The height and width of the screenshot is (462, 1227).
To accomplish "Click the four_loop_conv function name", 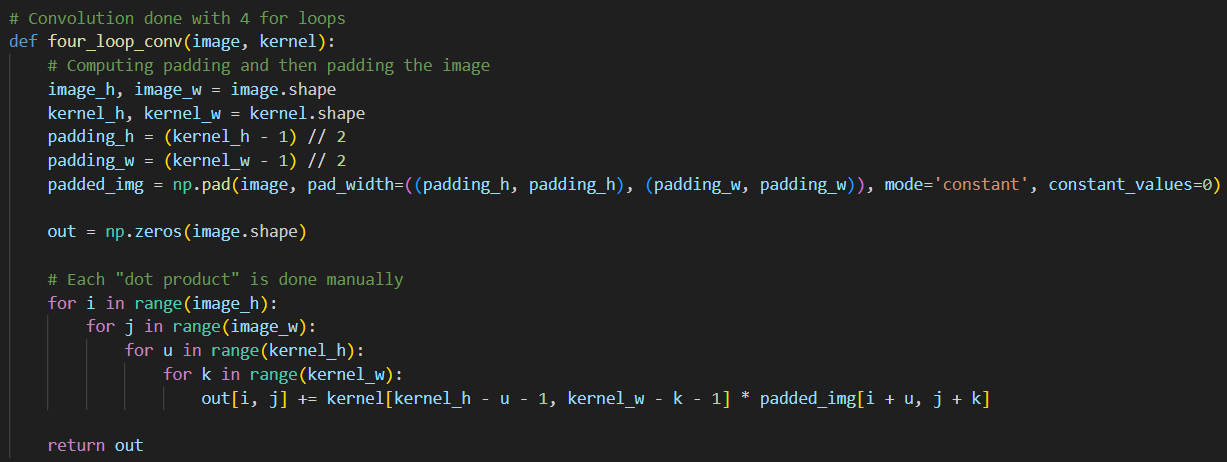I will [x=115, y=41].
